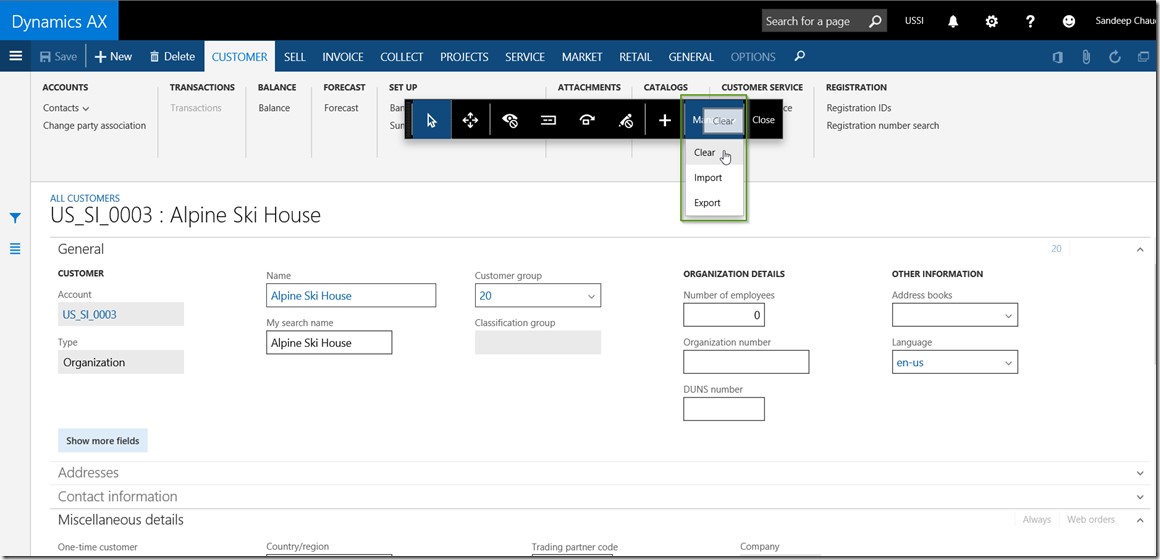Collapse Miscellaneous details section
Viewport: 1160px width, 560px height.
[1140, 520]
